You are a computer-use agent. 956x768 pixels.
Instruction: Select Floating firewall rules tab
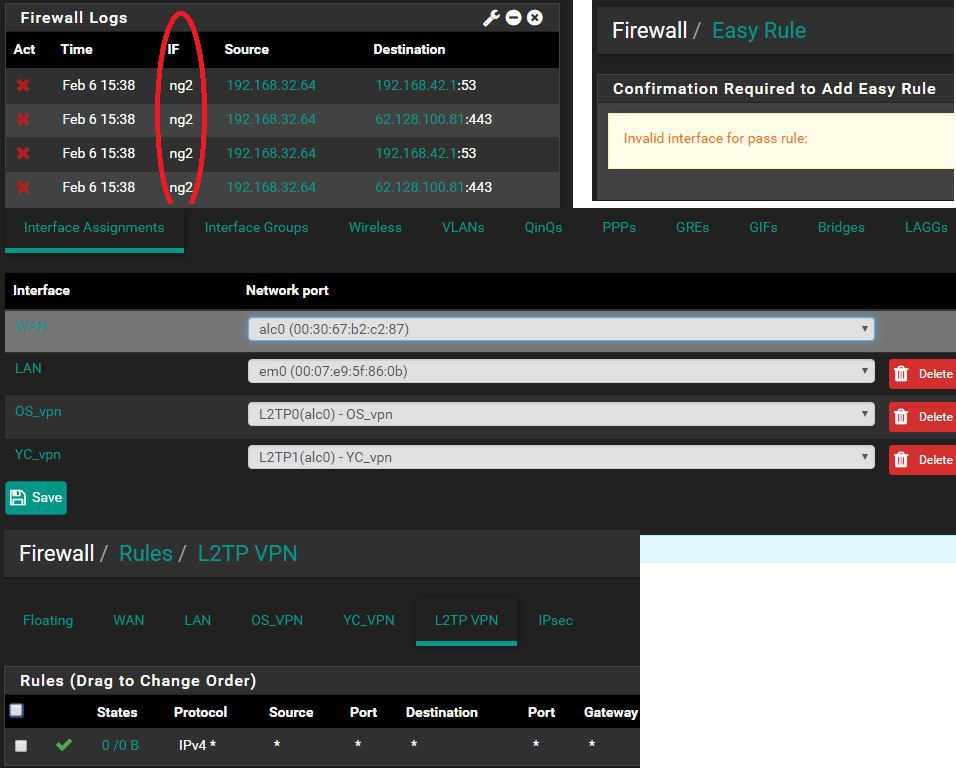[48, 620]
